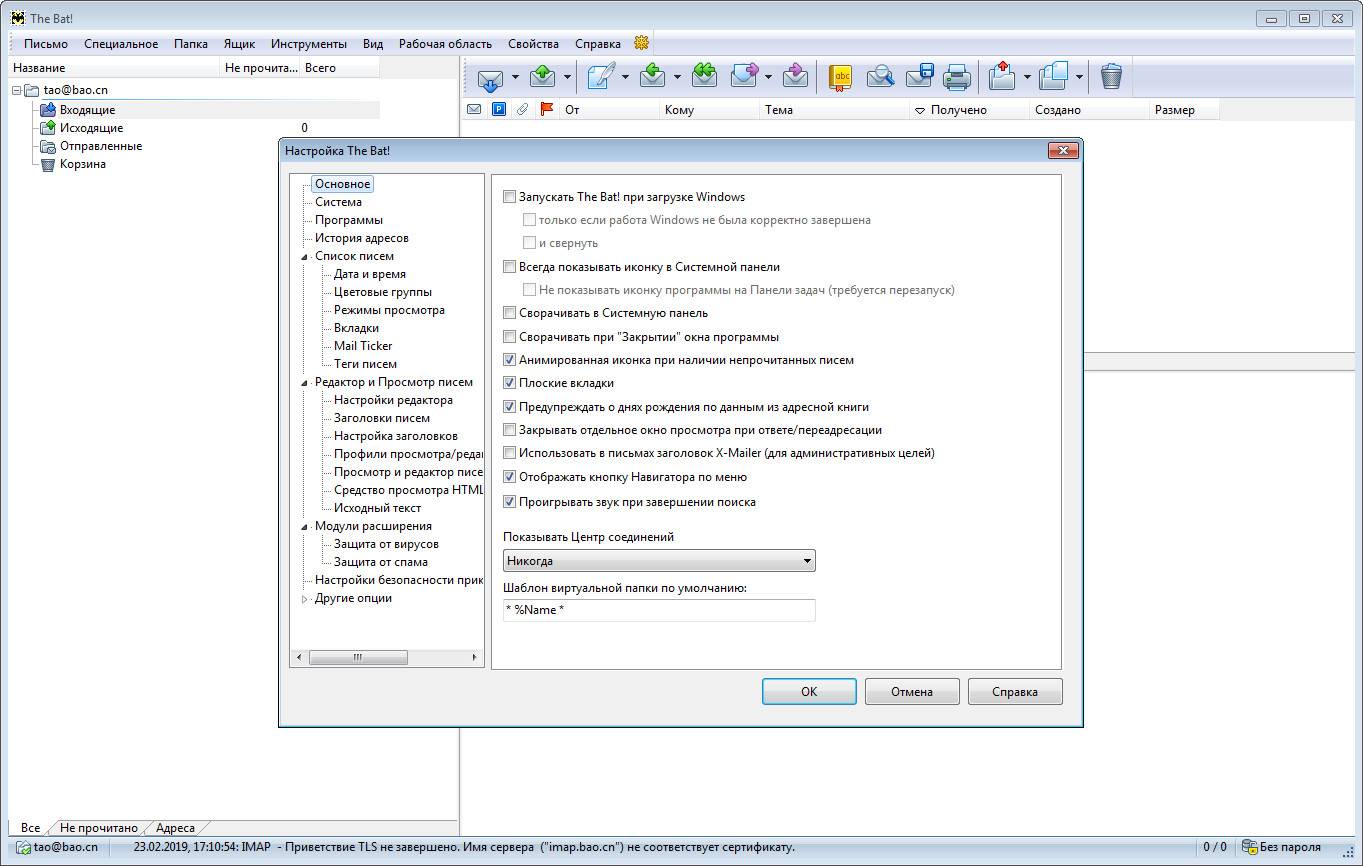Toggle Предупреждать о днях рождения checkbox
The width and height of the screenshot is (1363, 866).
click(510, 407)
